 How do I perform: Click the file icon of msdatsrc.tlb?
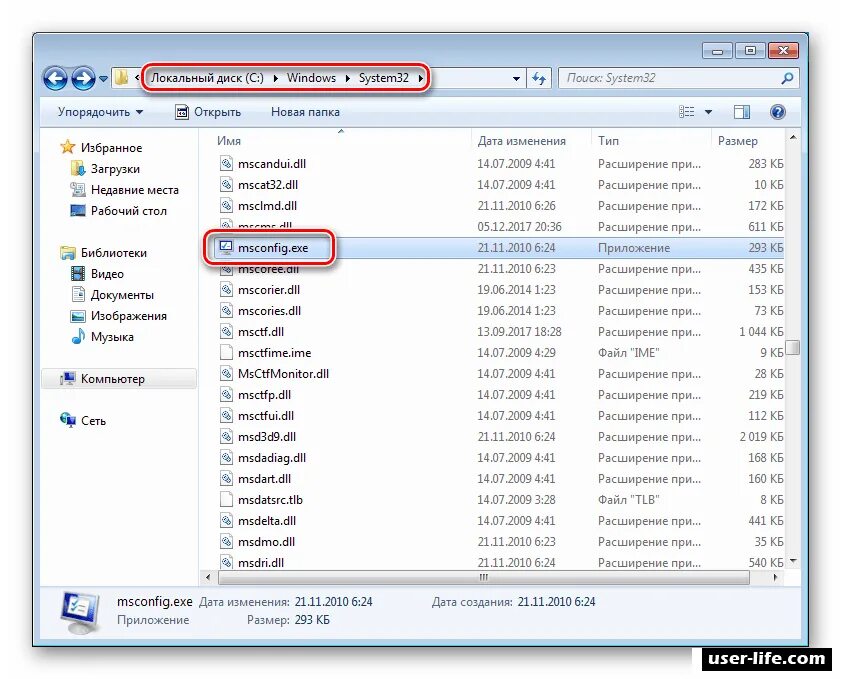click(226, 500)
